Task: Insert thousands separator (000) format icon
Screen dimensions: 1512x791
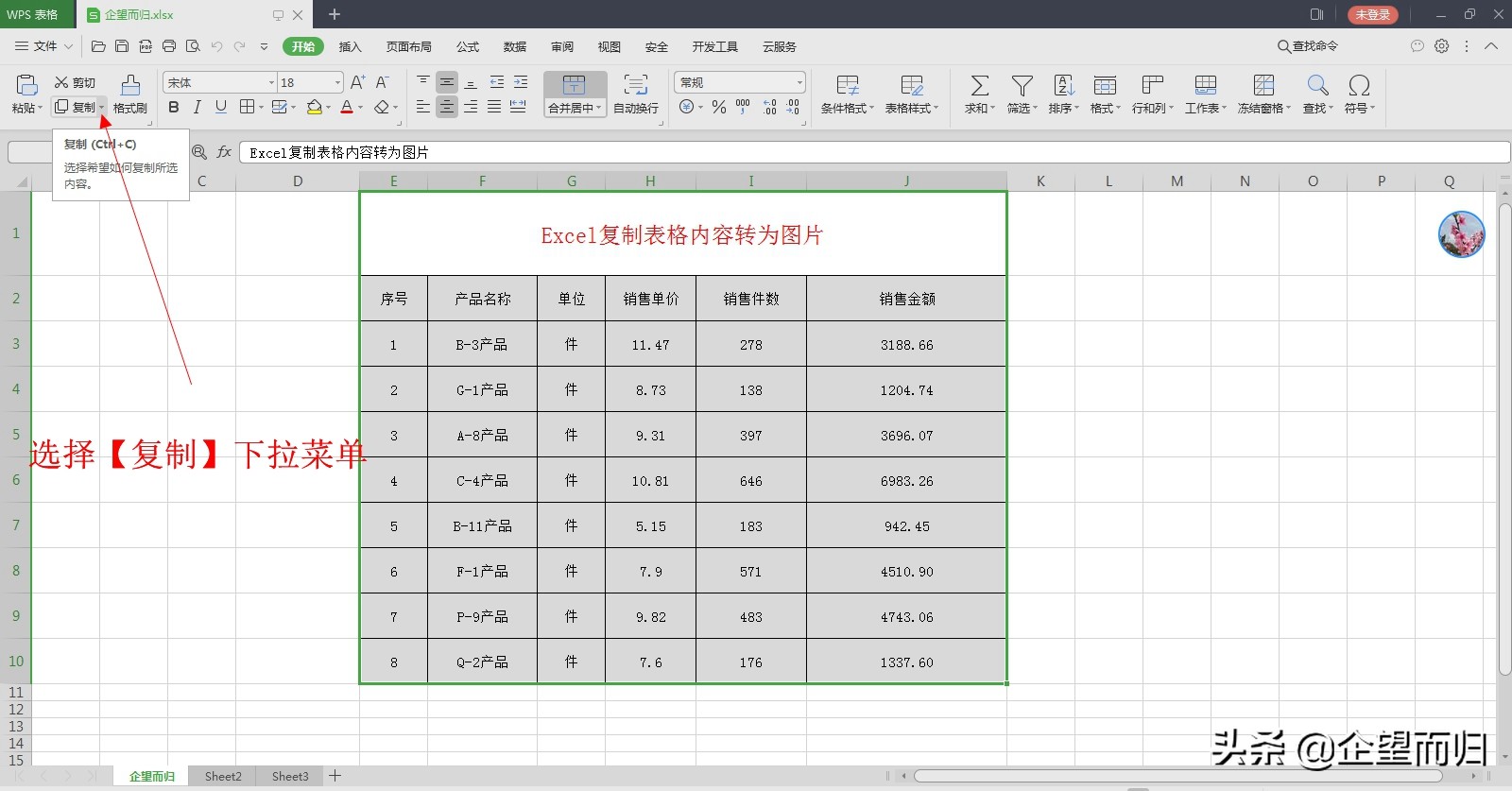Action: 743,107
